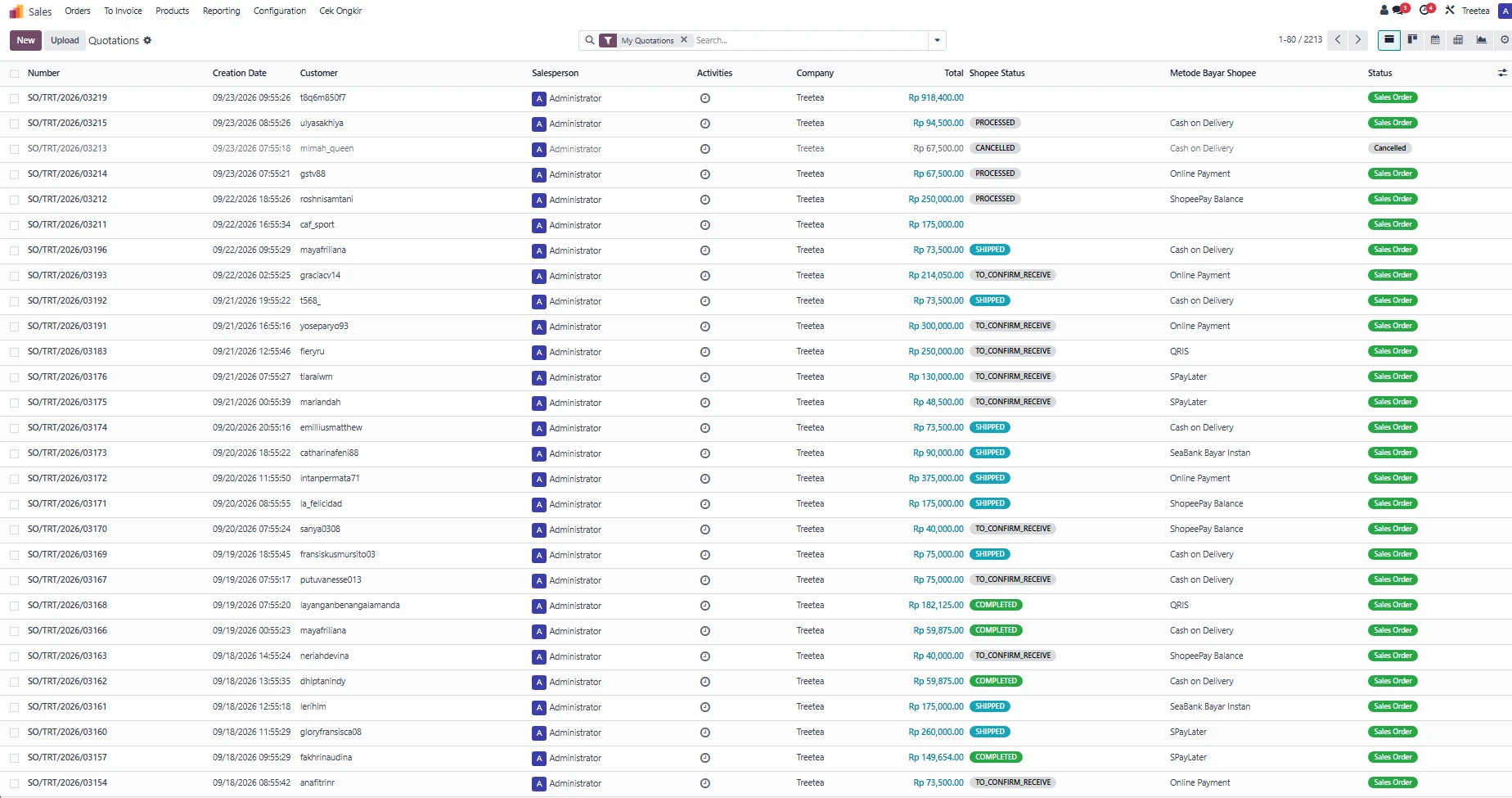
Task: Open the To Invoice menu
Action: (123, 11)
